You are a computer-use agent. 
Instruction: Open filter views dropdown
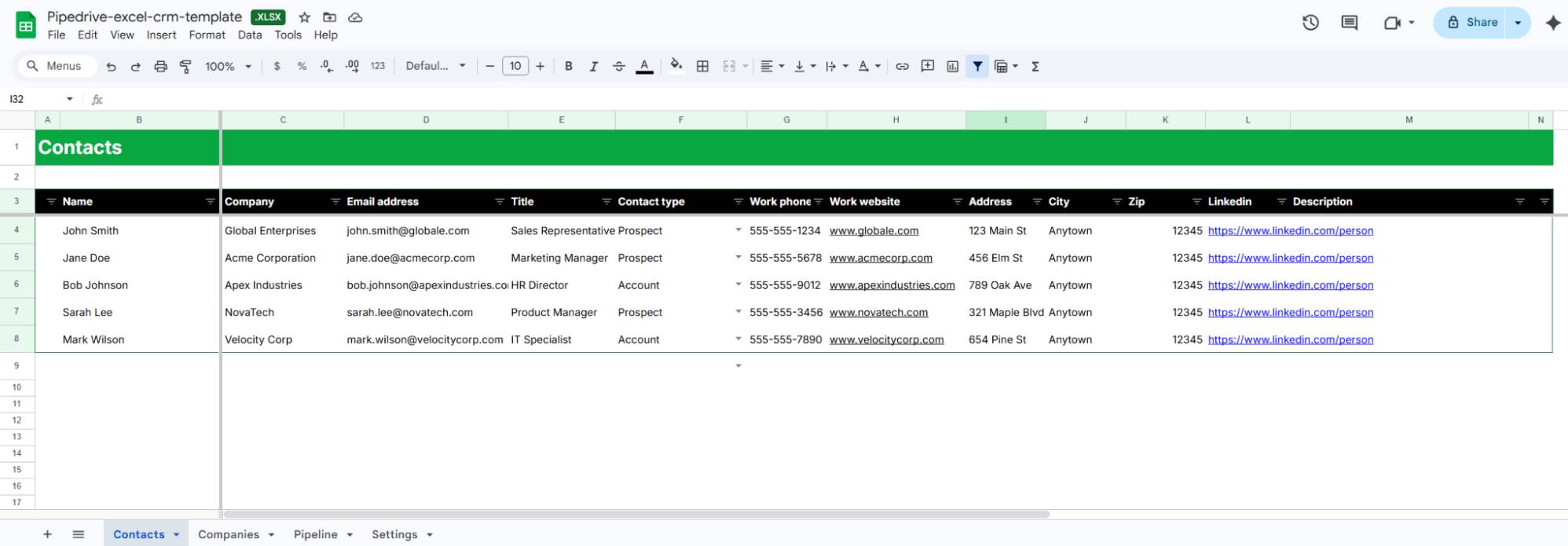pyautogui.click(x=1006, y=67)
